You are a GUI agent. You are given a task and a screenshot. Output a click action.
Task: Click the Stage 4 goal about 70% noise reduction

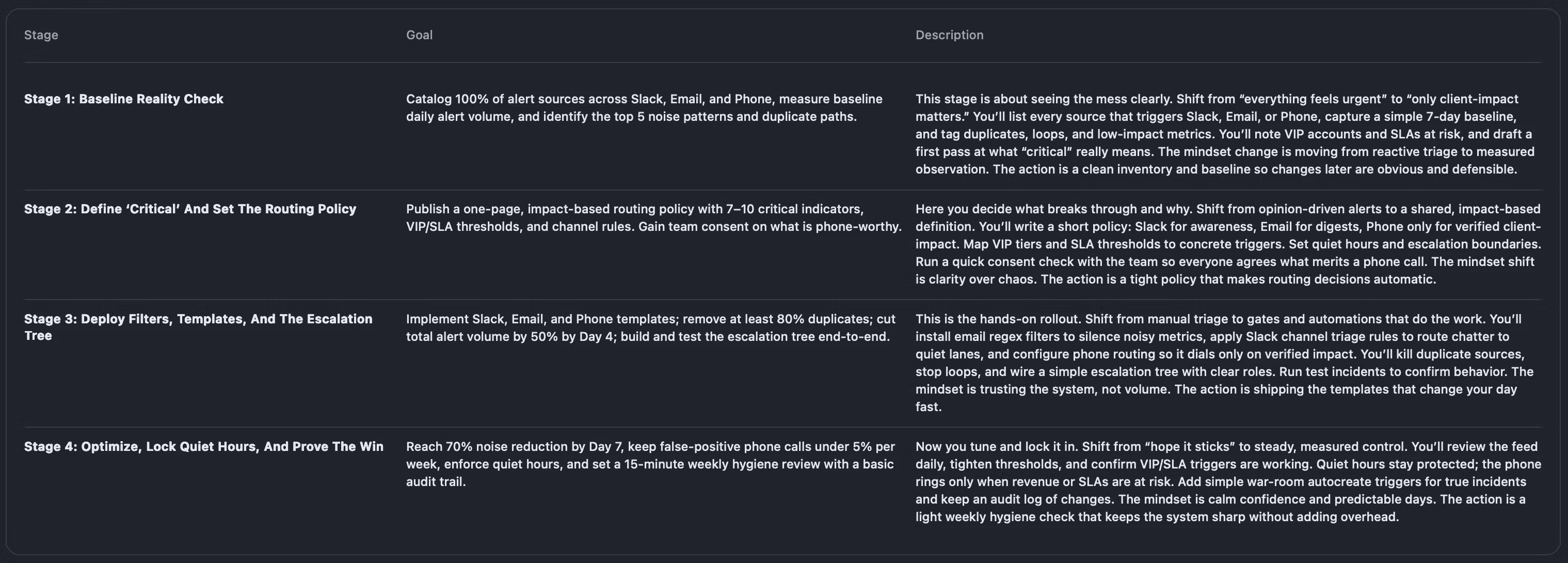(x=650, y=464)
